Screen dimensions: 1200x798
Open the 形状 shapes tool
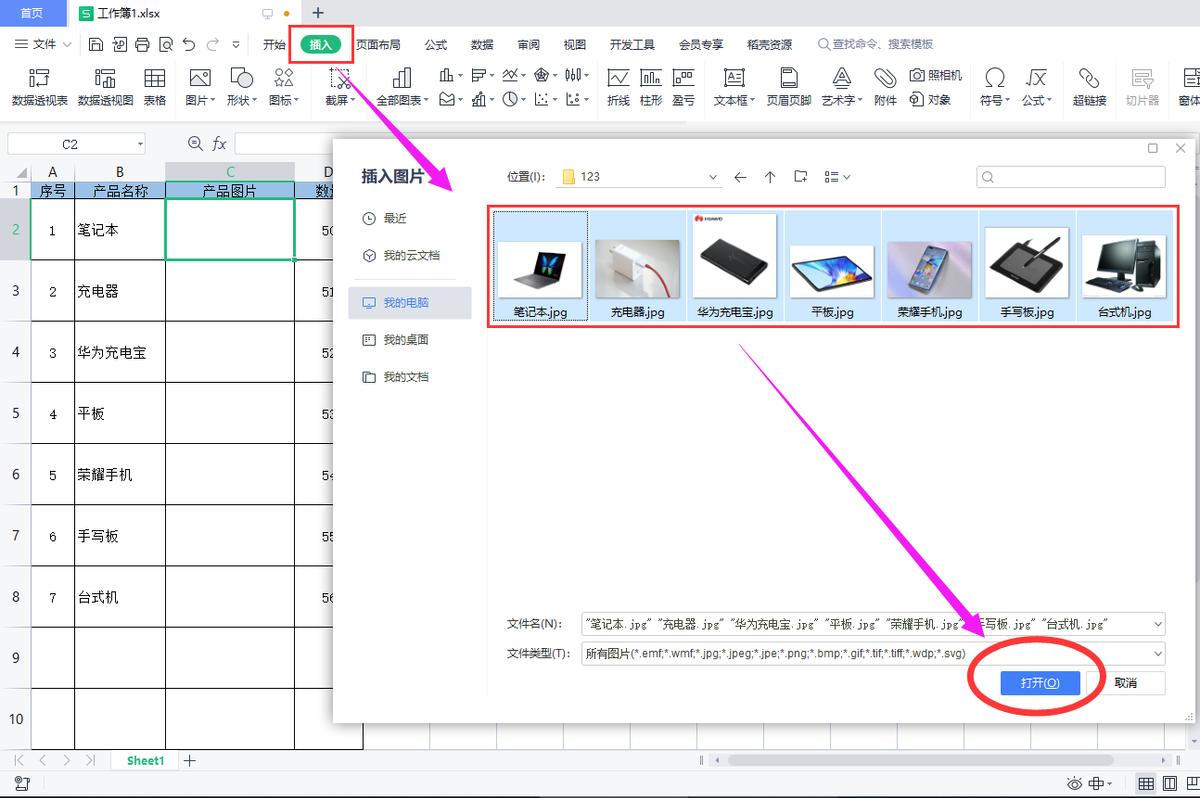point(241,88)
